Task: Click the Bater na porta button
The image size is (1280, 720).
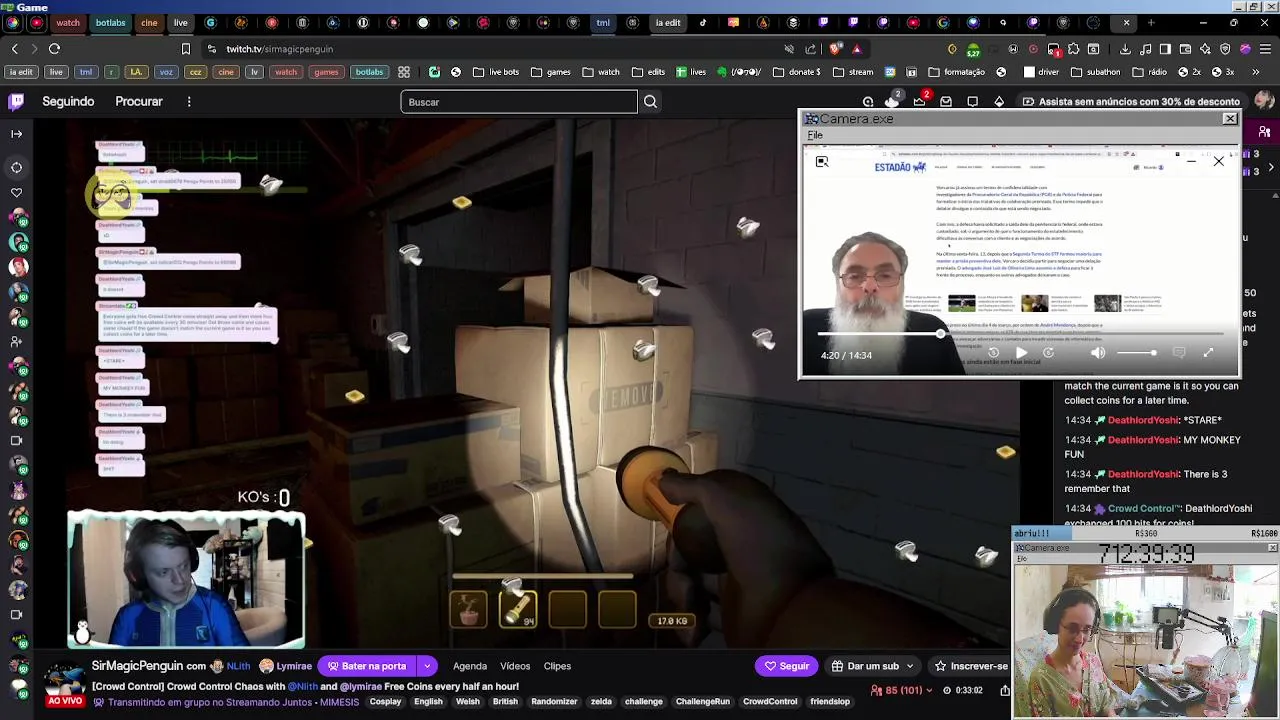Action: click(x=367, y=666)
